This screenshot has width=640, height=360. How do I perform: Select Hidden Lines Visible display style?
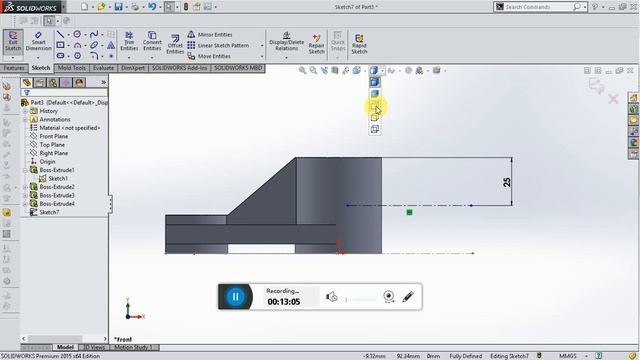coord(374,118)
